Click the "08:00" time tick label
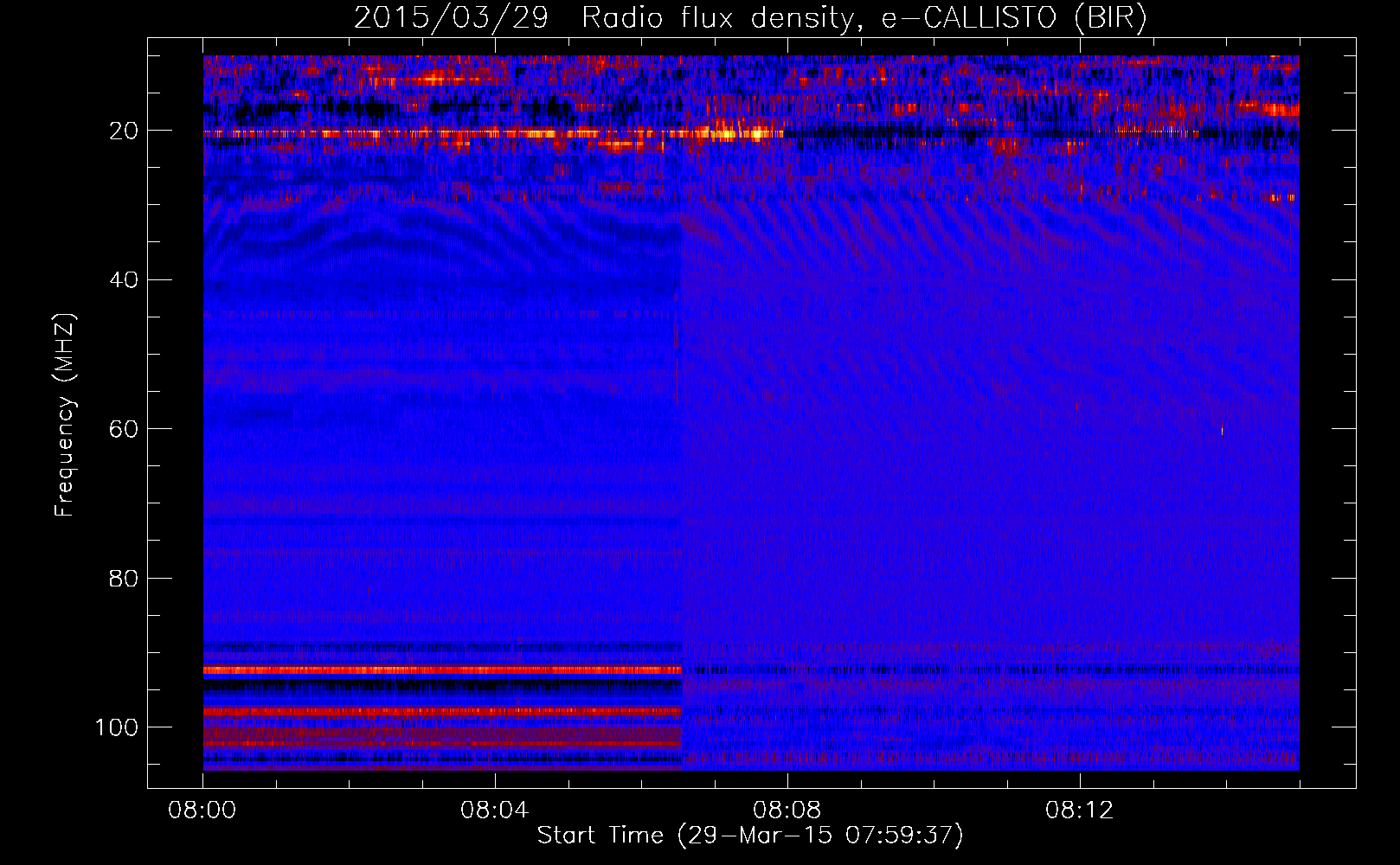The image size is (1400, 865). [x=202, y=811]
